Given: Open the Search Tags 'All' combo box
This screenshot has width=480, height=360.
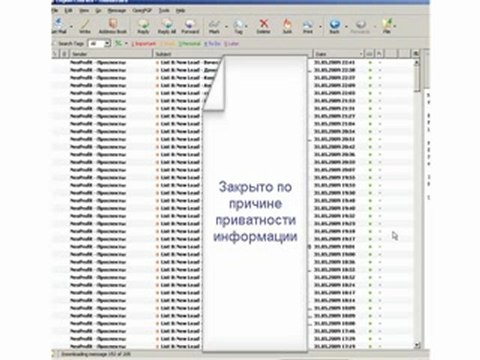Looking at the screenshot, I should 99,44.
